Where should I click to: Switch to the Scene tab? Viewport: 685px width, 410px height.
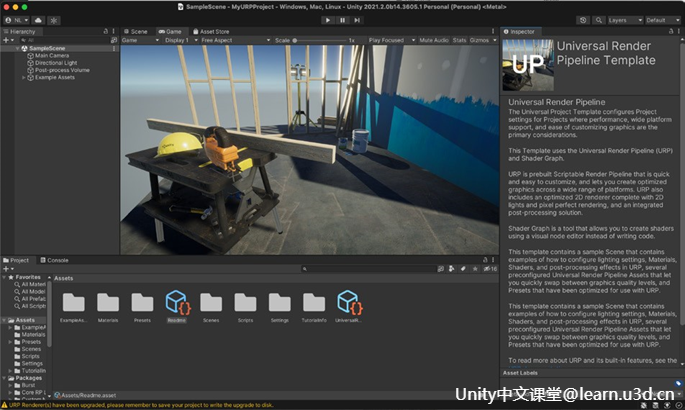pyautogui.click(x=138, y=31)
